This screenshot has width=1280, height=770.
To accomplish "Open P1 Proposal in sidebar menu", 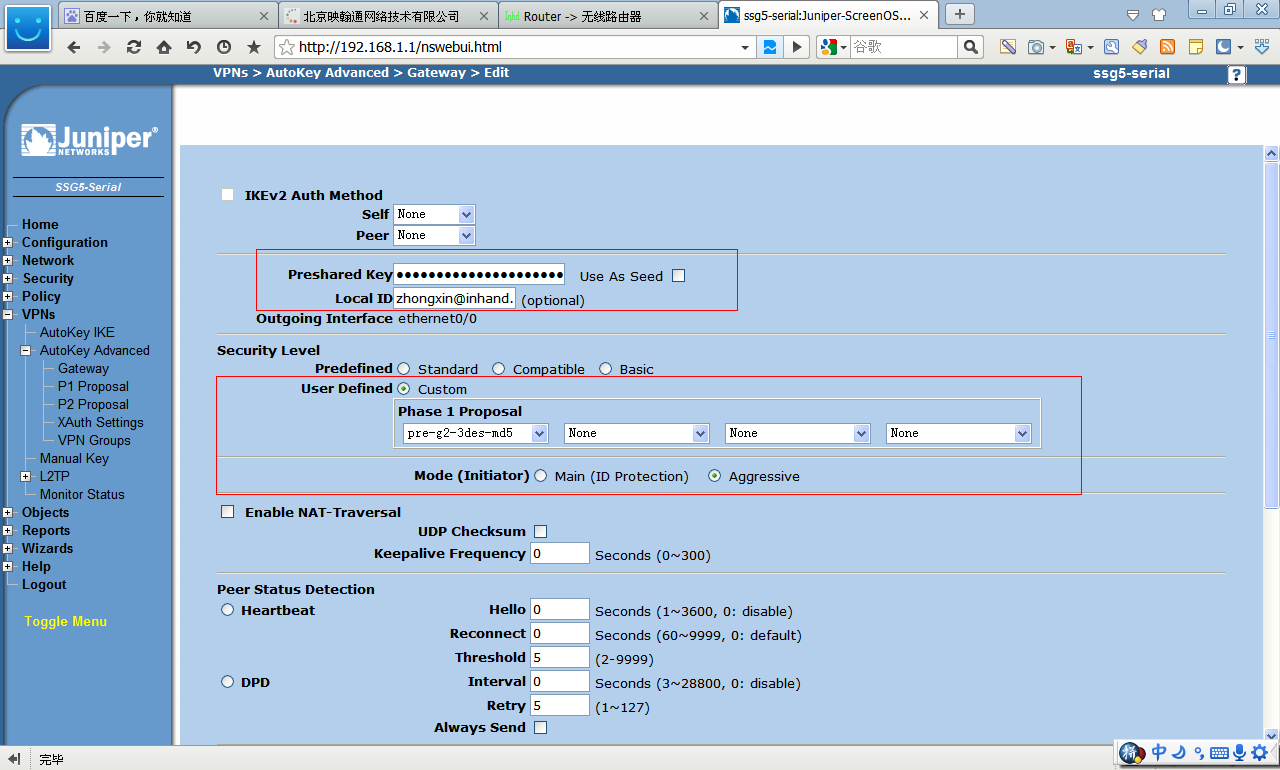I will click(93, 386).
